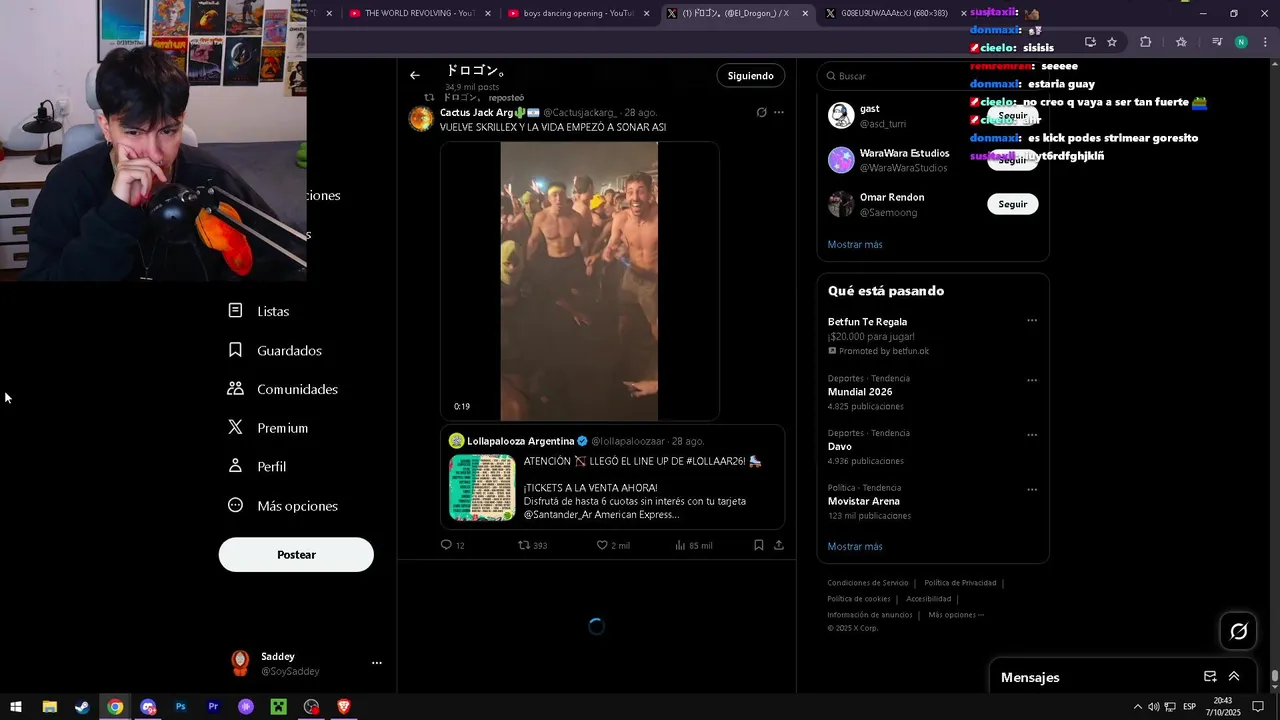This screenshot has height=720, width=1280.
Task: Repost the Cactus Jack Arg post
Action: [532, 545]
